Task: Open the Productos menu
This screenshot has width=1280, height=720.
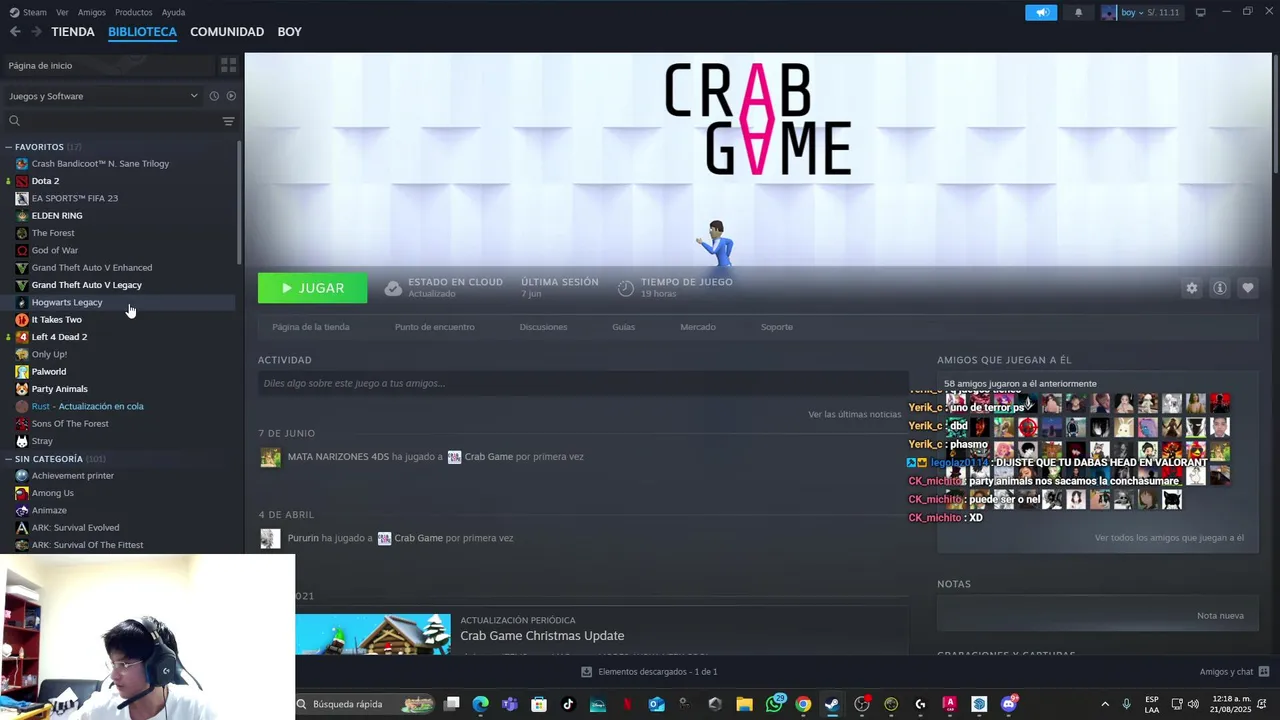Action: pos(134,12)
